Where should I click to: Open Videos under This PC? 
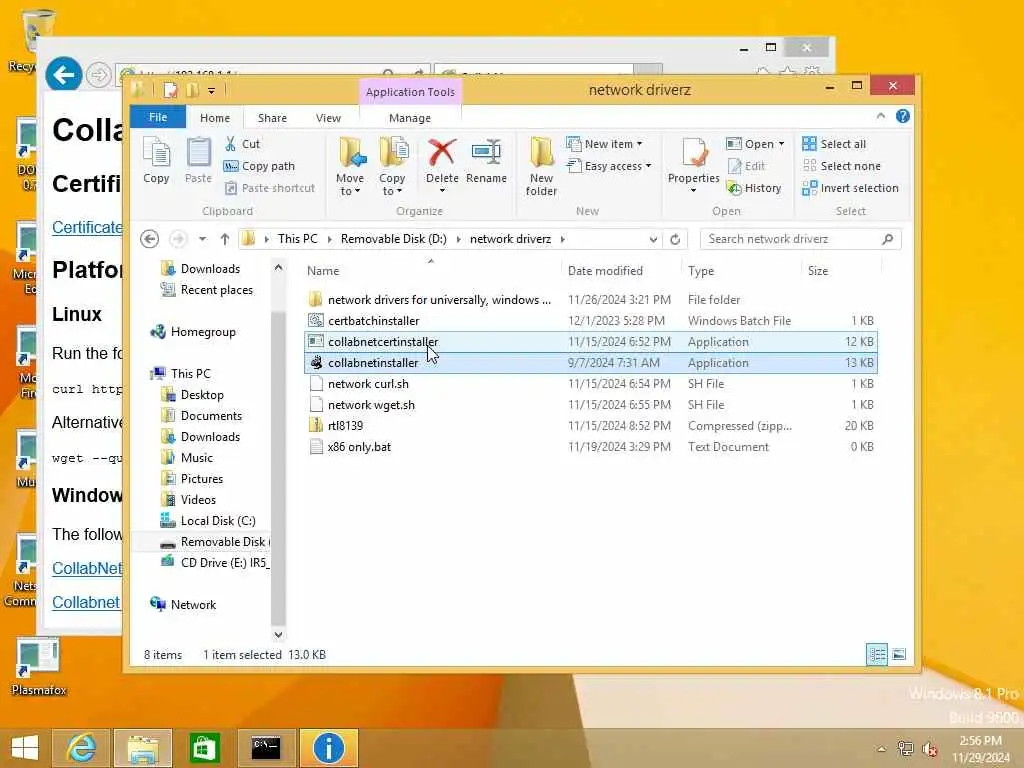coord(189,500)
